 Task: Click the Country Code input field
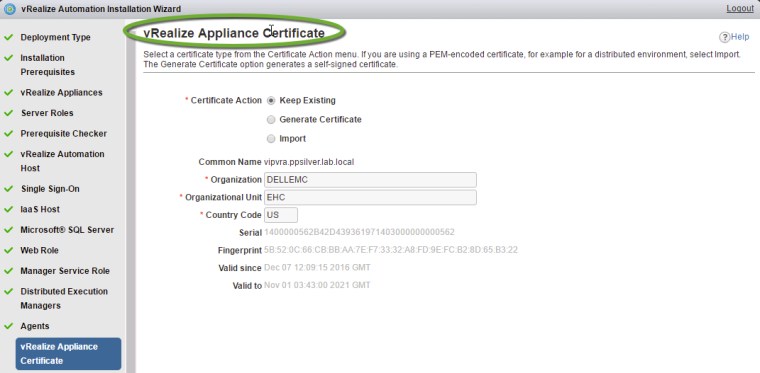(281, 215)
